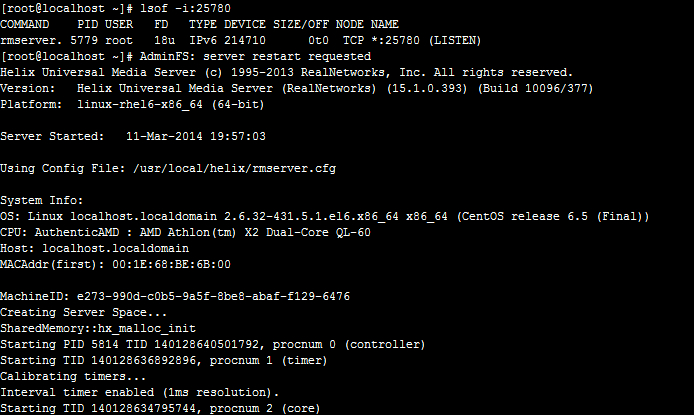694x415 pixels.
Task: Select the MAC address 00:1E:68:BE:6B:00
Action: coord(171,265)
